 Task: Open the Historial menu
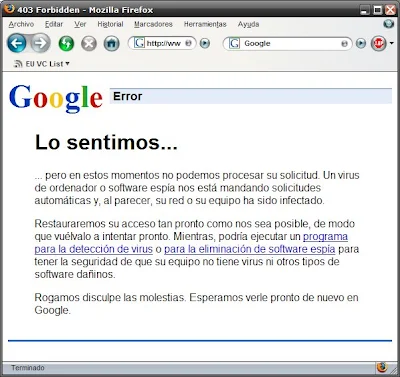click(110, 24)
